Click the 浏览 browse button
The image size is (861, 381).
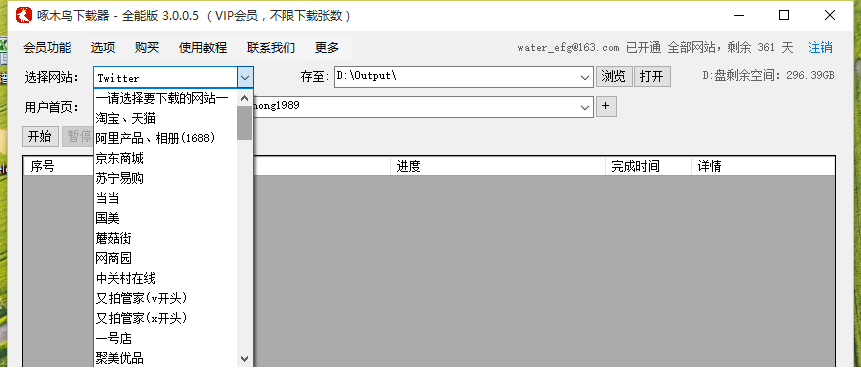click(x=614, y=77)
